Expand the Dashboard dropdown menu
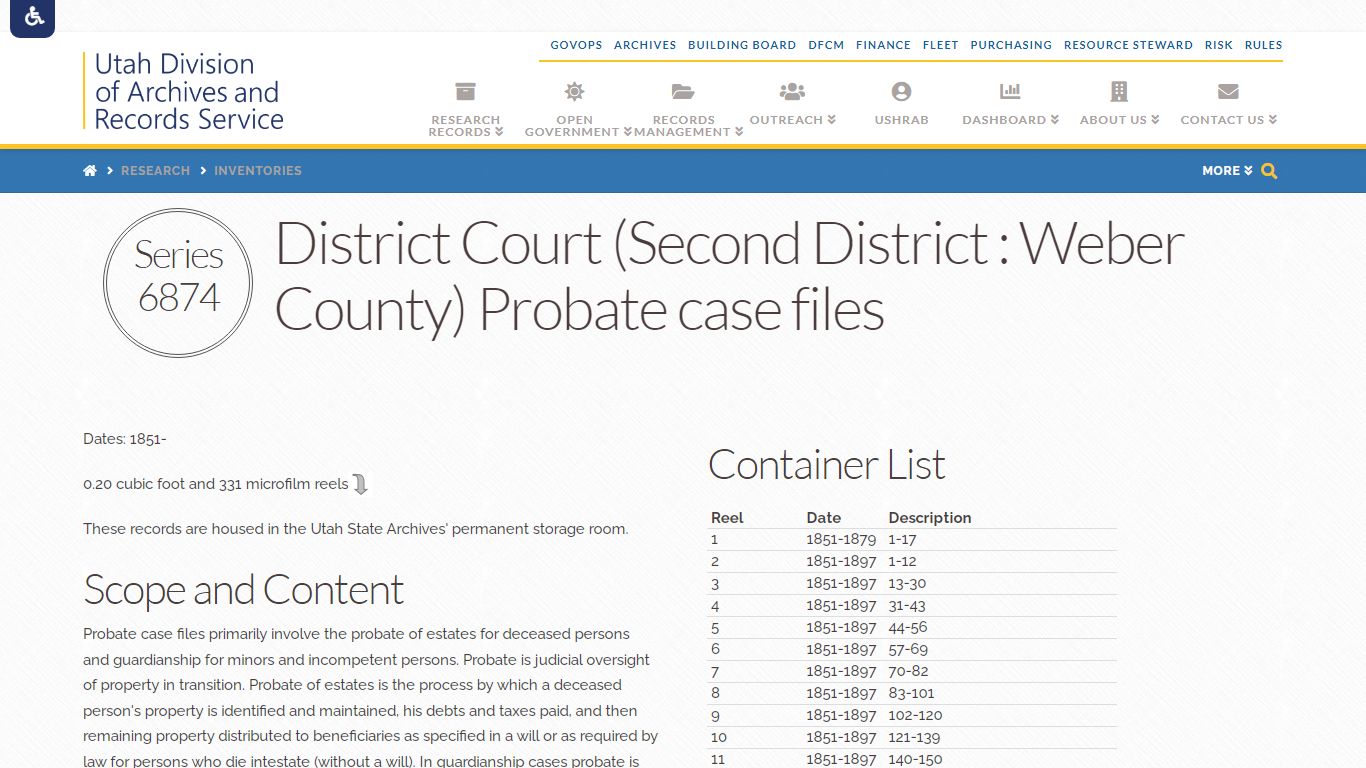The height and width of the screenshot is (768, 1366). click(x=1011, y=120)
